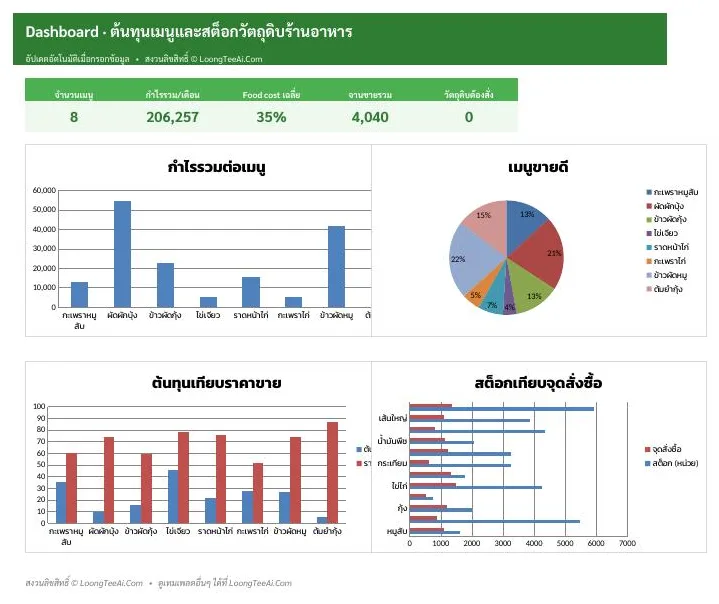Screen dimensions: 719x604
Task: Click the ราดหน้าไก่ label in cost chart
Action: pos(215,531)
